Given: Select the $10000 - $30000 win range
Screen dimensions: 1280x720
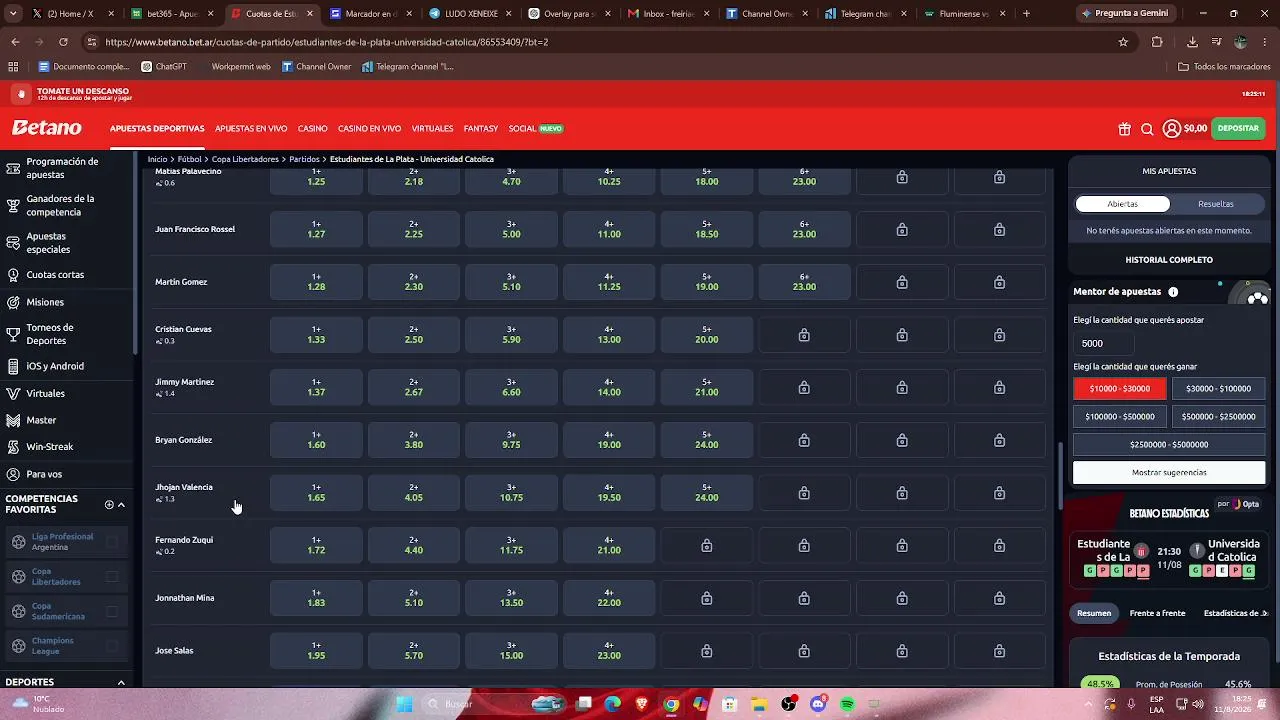Looking at the screenshot, I should [x=1119, y=388].
